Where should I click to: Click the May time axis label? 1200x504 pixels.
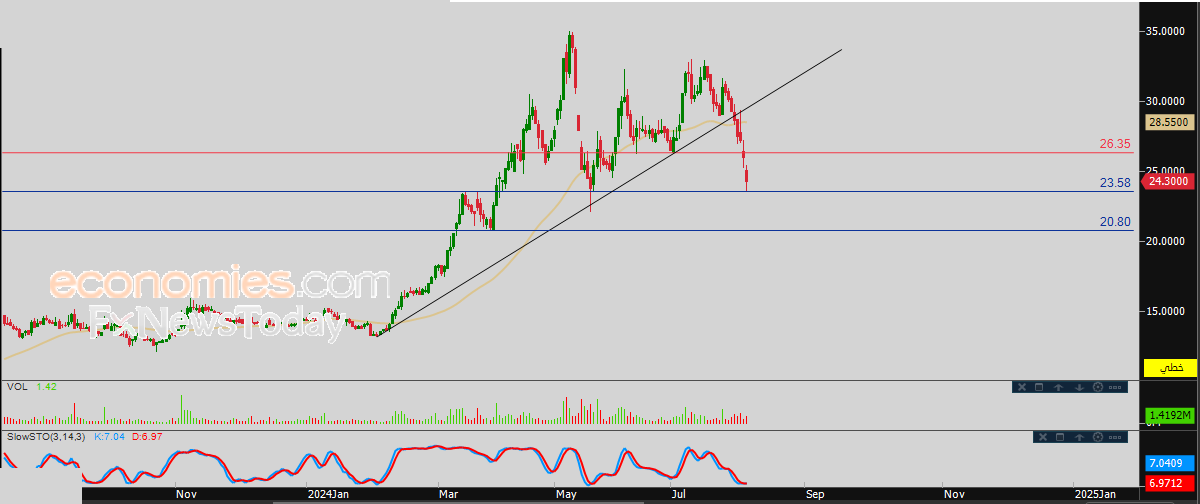click(x=568, y=494)
